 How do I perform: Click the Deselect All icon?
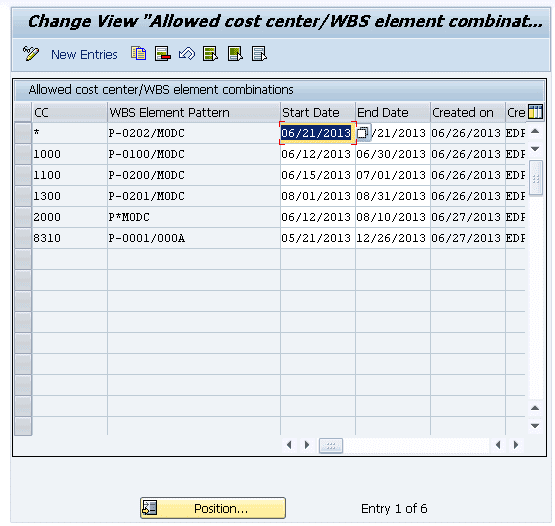(x=259, y=54)
